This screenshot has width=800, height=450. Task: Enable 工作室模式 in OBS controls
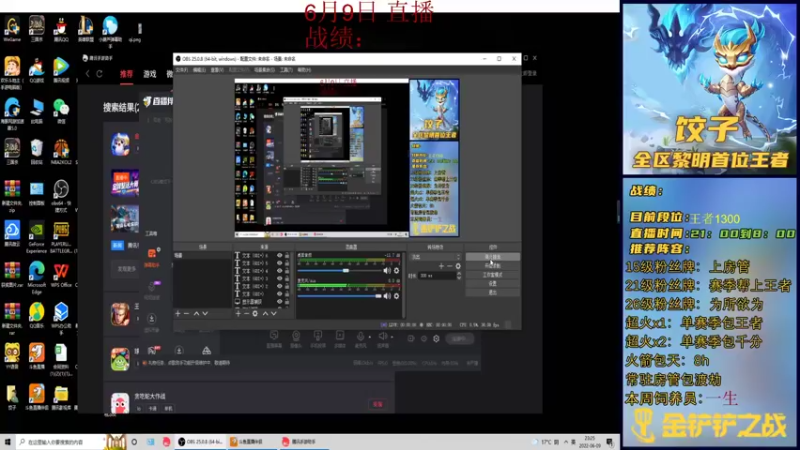[x=492, y=274]
